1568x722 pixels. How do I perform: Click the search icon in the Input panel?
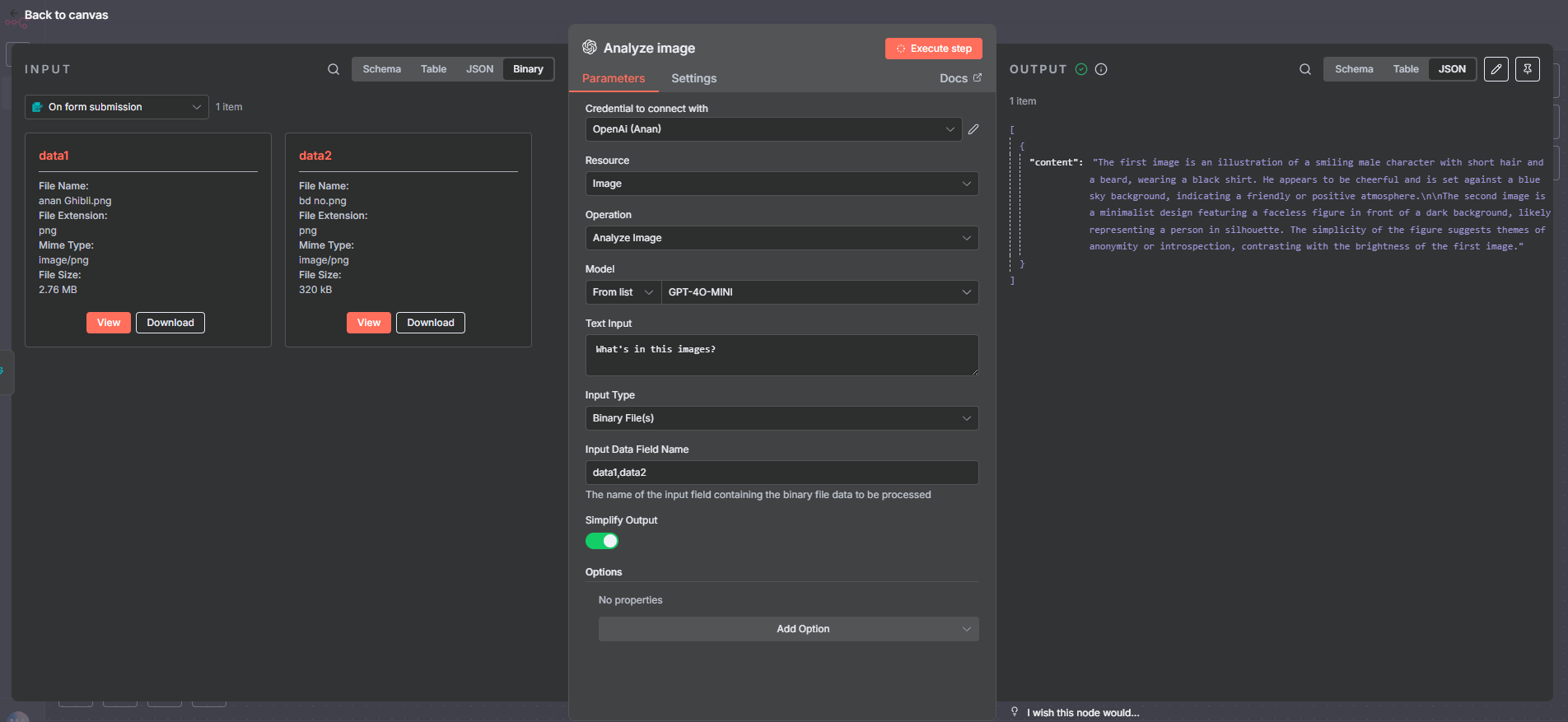coord(334,69)
